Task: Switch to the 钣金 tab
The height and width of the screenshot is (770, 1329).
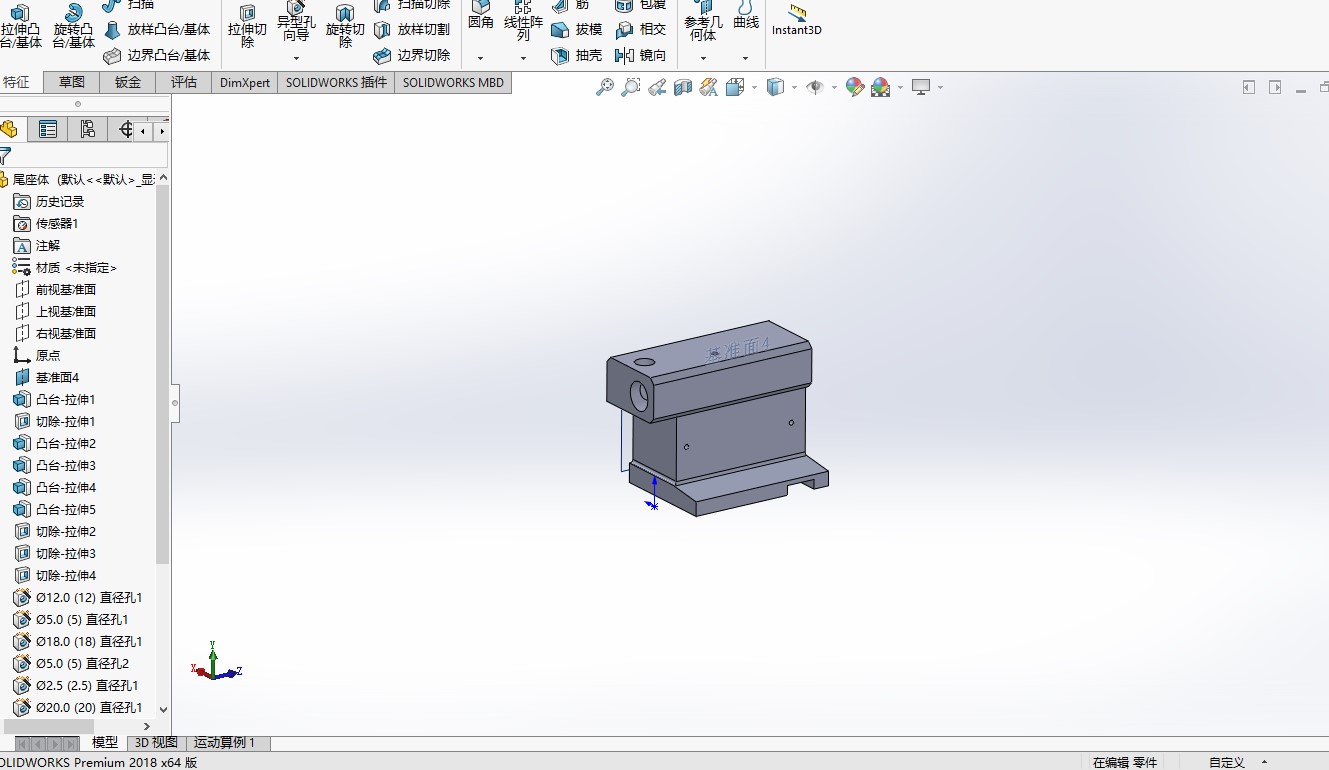Action: pos(128,83)
